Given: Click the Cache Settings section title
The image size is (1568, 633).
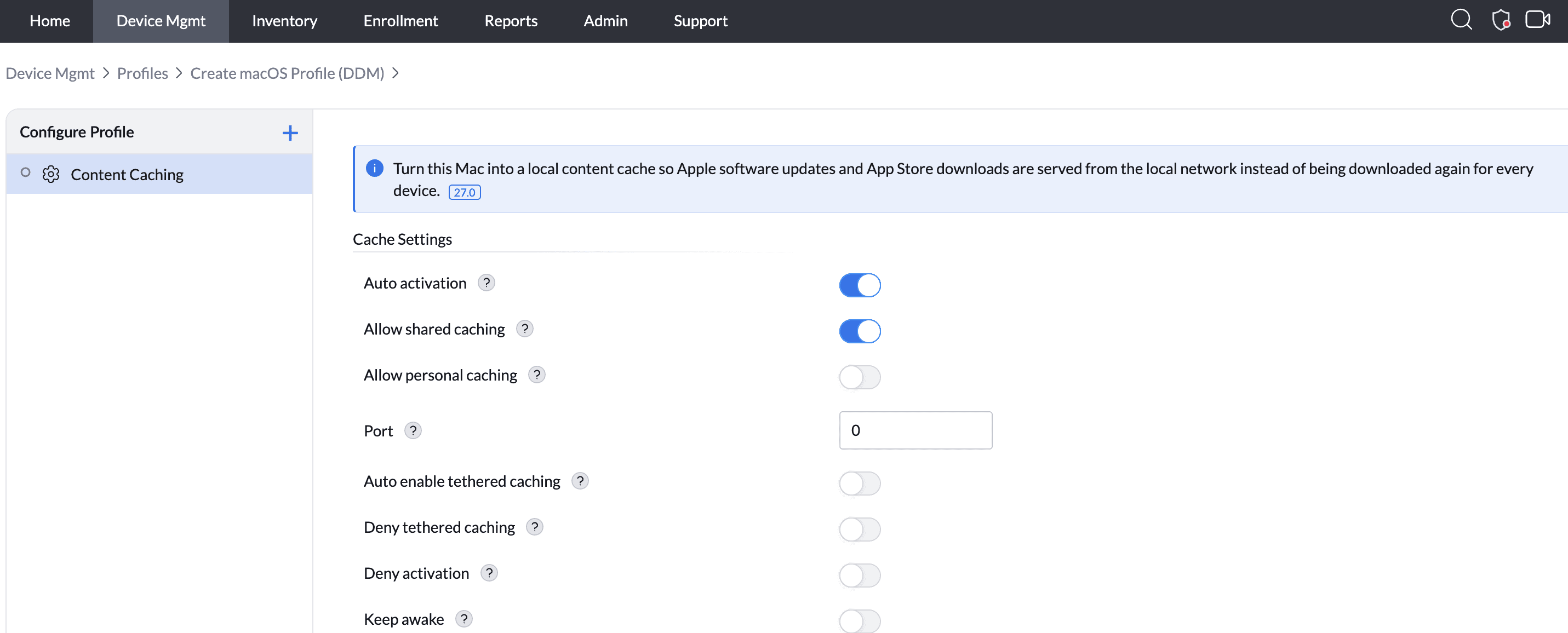Looking at the screenshot, I should (402, 239).
